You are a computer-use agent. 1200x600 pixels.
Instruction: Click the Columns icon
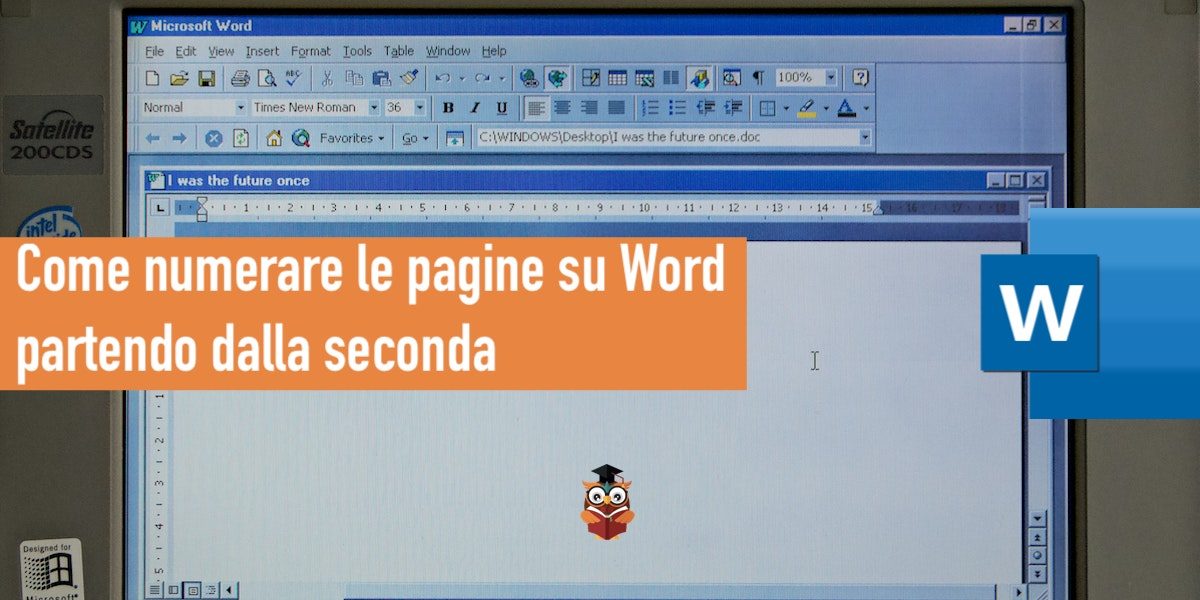click(x=671, y=77)
